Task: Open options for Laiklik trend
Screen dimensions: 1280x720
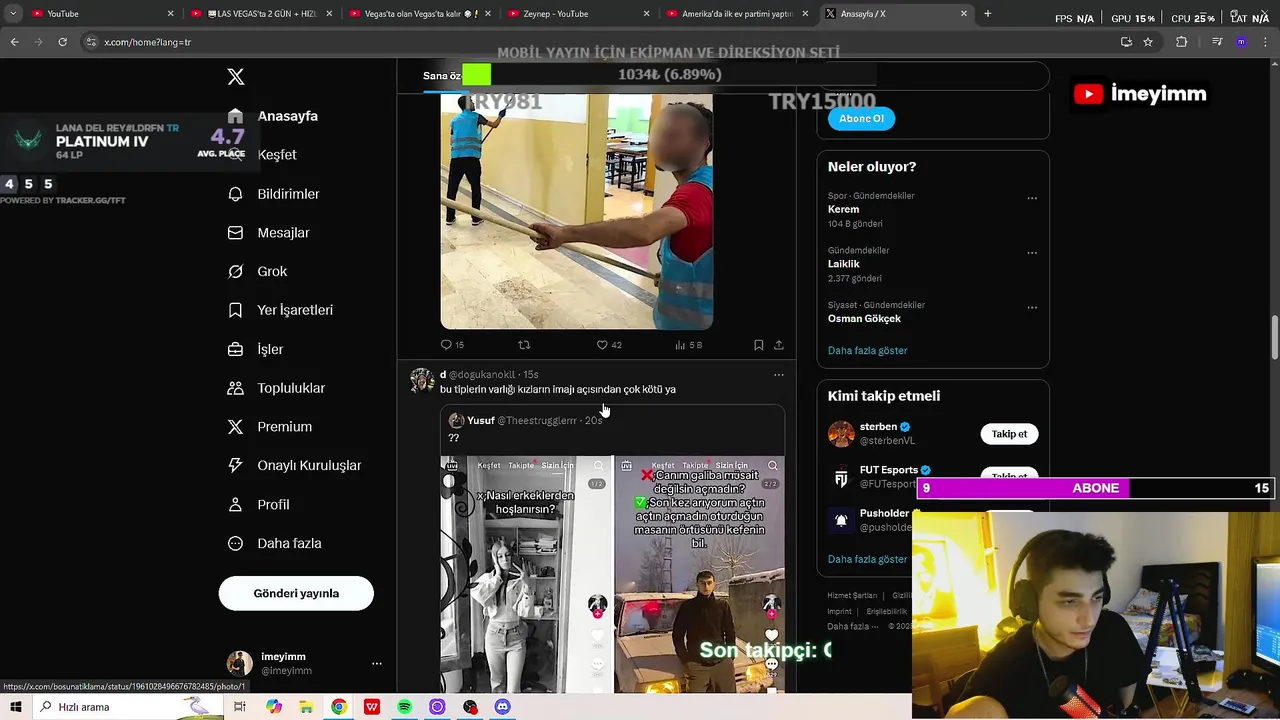Action: [1032, 253]
